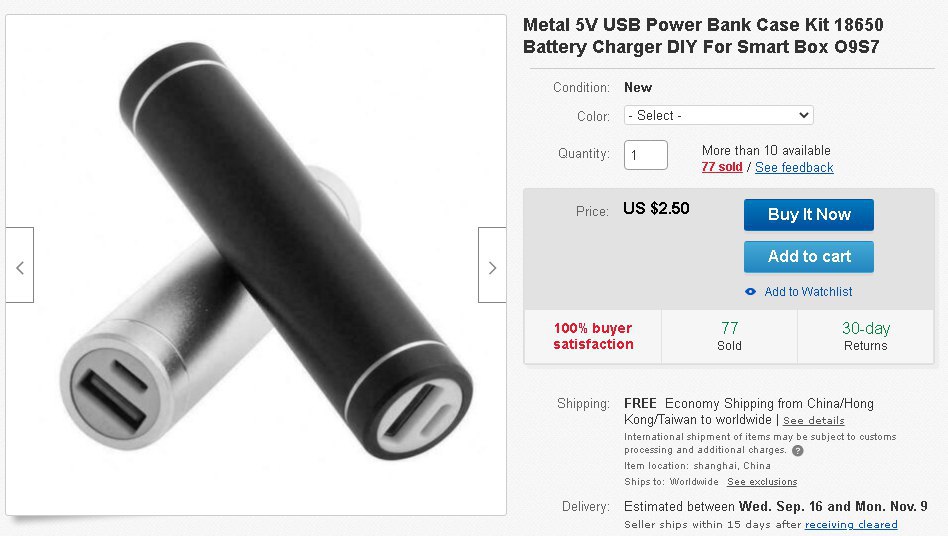Click the 77 Sold statistics cell
The width and height of the screenshot is (948, 536).
(x=729, y=337)
